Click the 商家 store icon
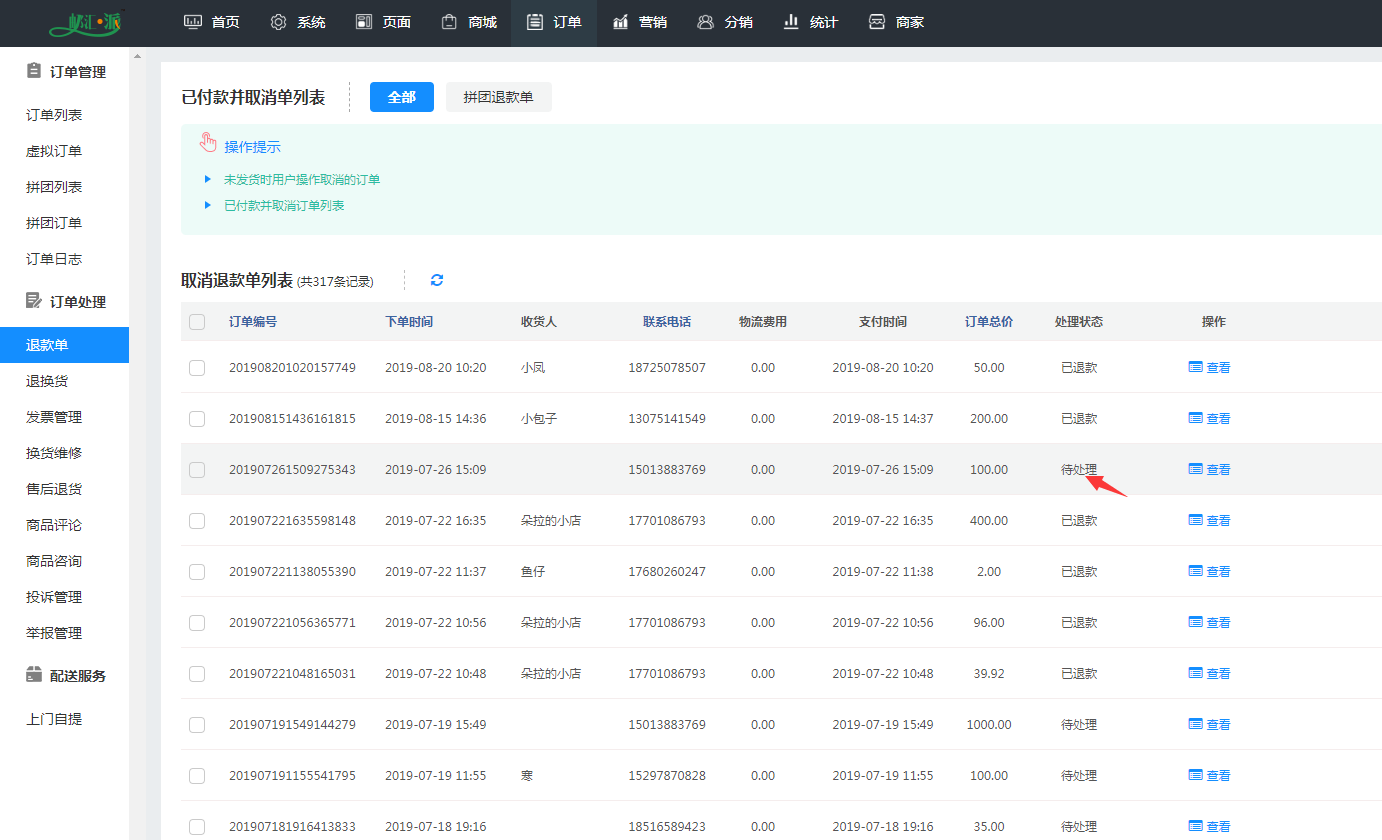 [x=877, y=22]
